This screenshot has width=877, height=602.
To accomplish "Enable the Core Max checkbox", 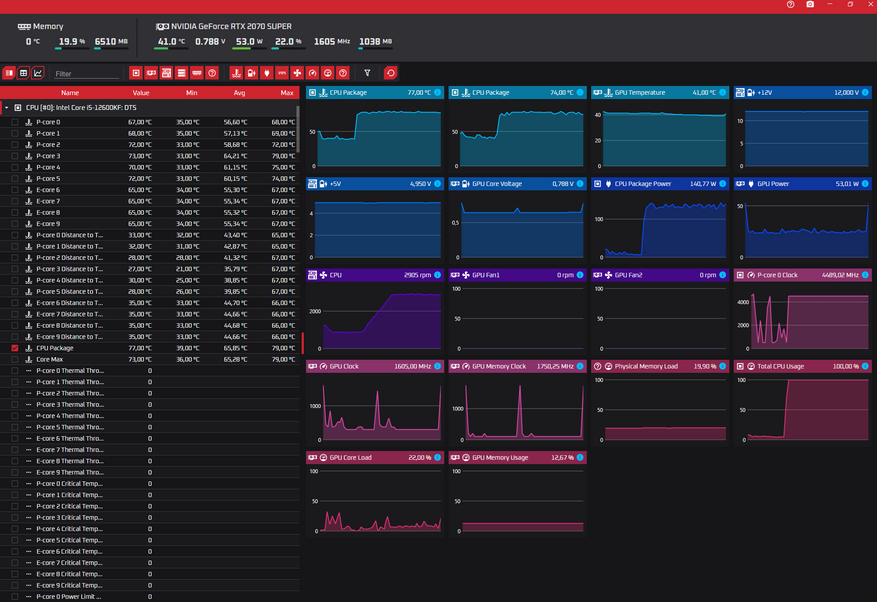I will click(x=15, y=359).
